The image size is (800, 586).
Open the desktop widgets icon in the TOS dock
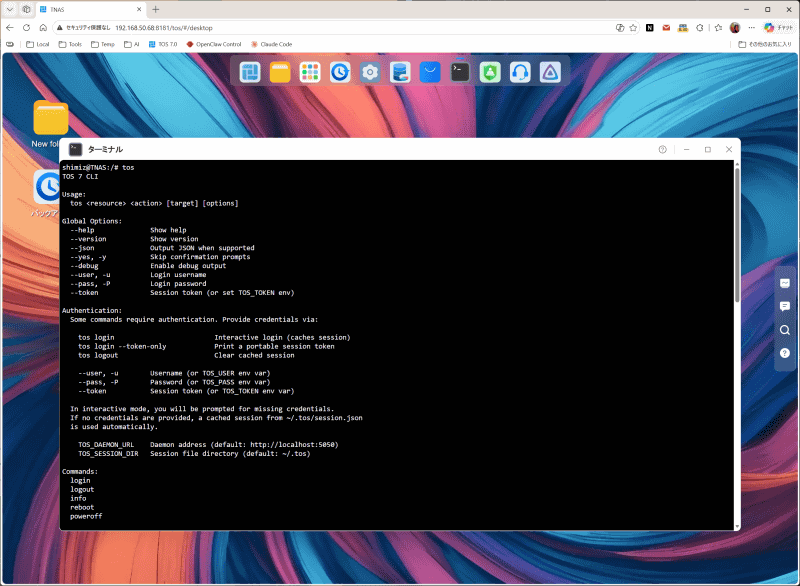[250, 72]
